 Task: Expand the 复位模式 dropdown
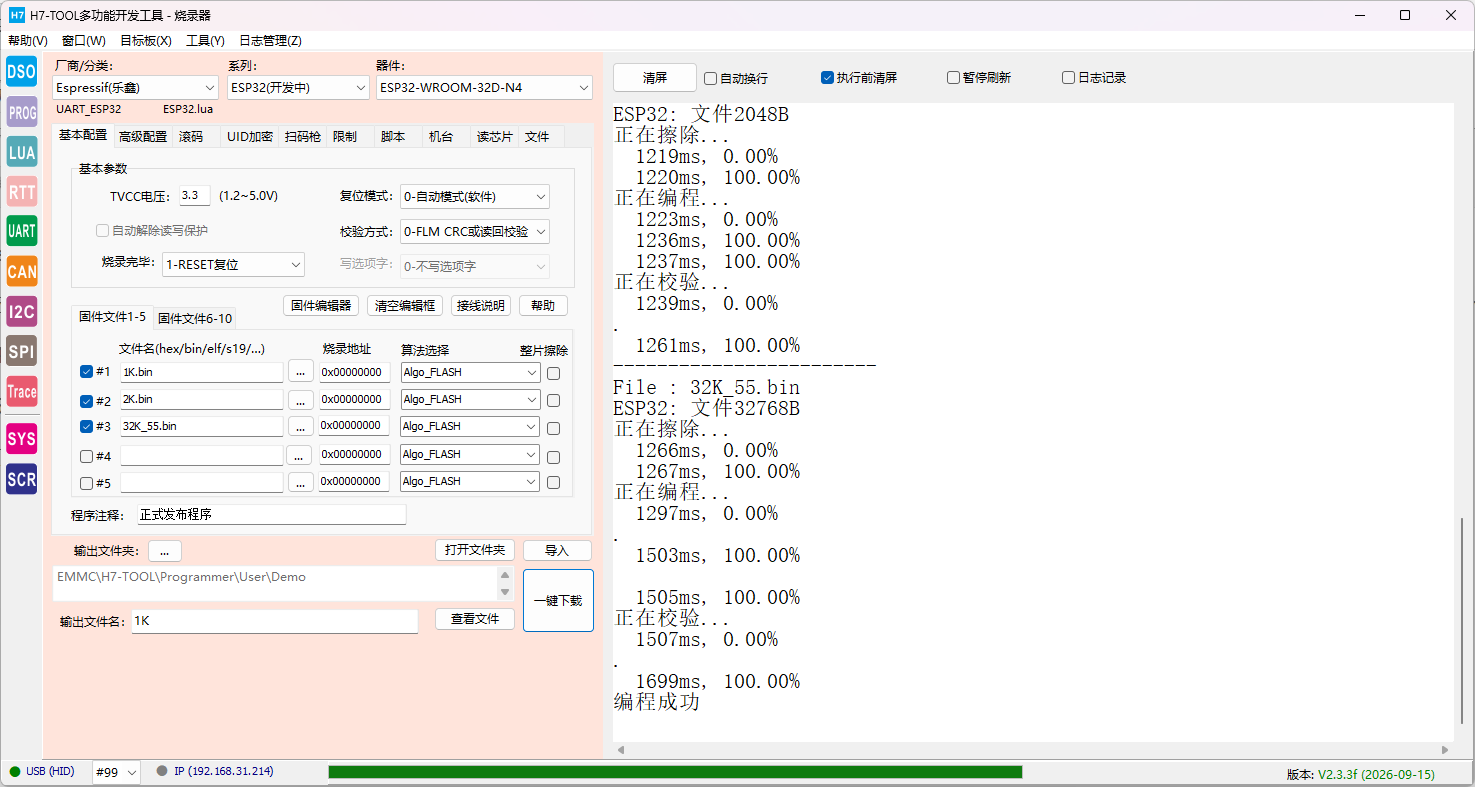point(474,197)
